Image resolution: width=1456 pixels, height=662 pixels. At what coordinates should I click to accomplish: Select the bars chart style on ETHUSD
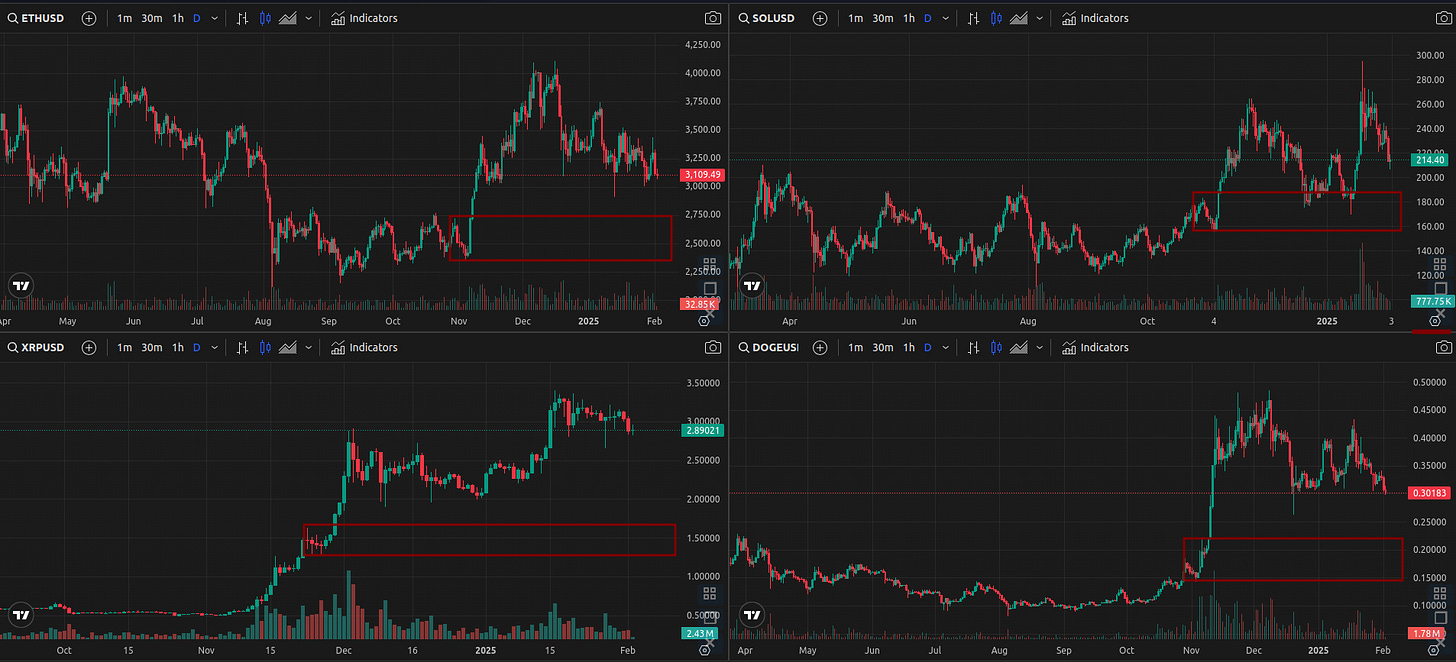pyautogui.click(x=242, y=18)
